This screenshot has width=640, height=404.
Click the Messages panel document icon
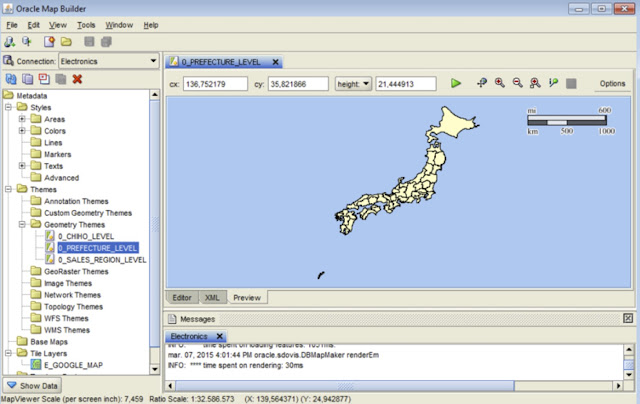172,319
